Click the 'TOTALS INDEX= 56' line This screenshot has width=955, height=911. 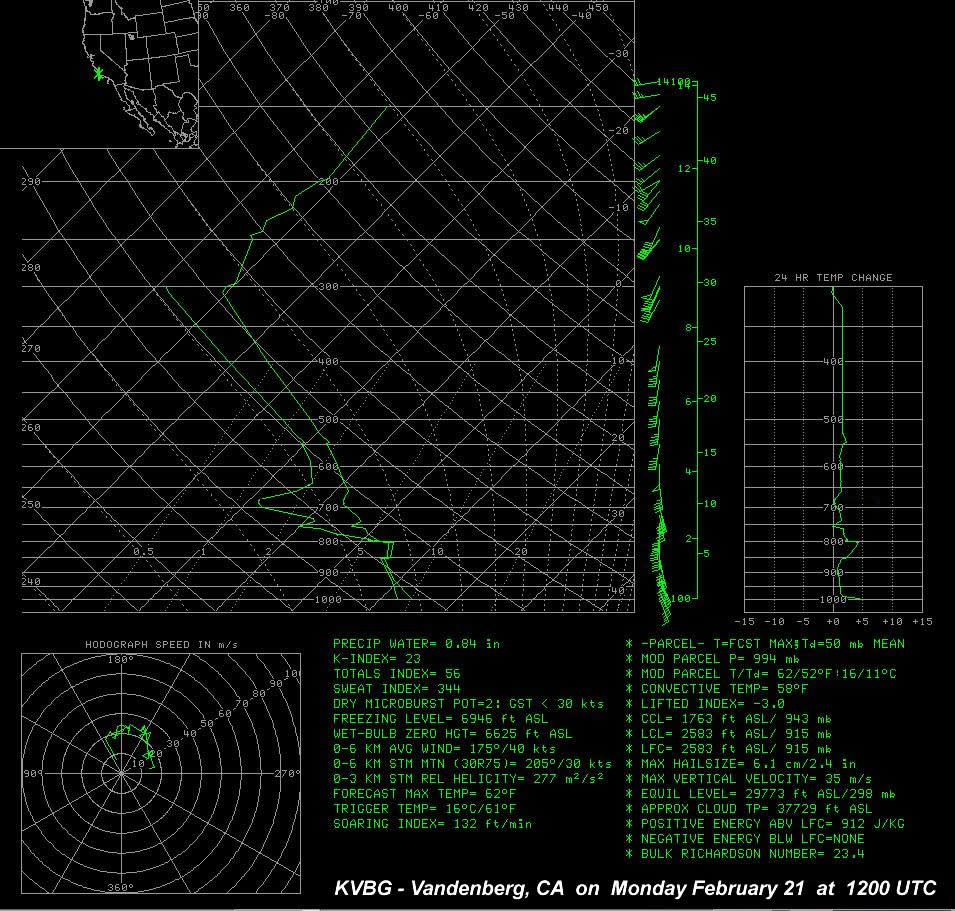(x=396, y=674)
